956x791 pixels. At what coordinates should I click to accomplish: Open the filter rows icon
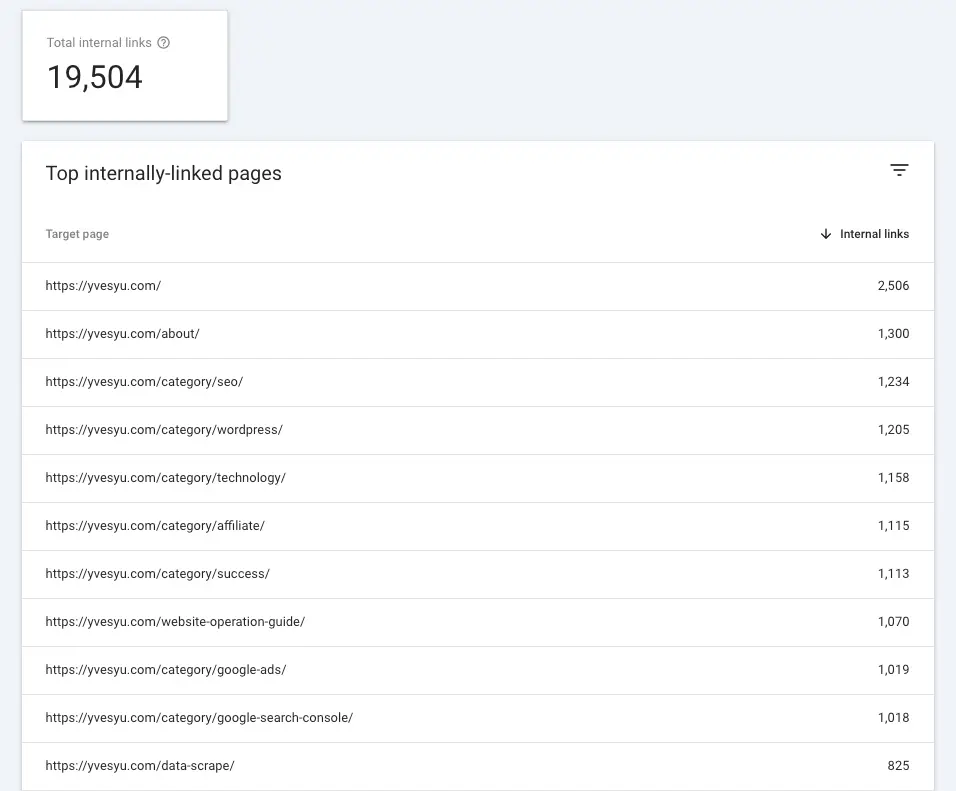(899, 171)
